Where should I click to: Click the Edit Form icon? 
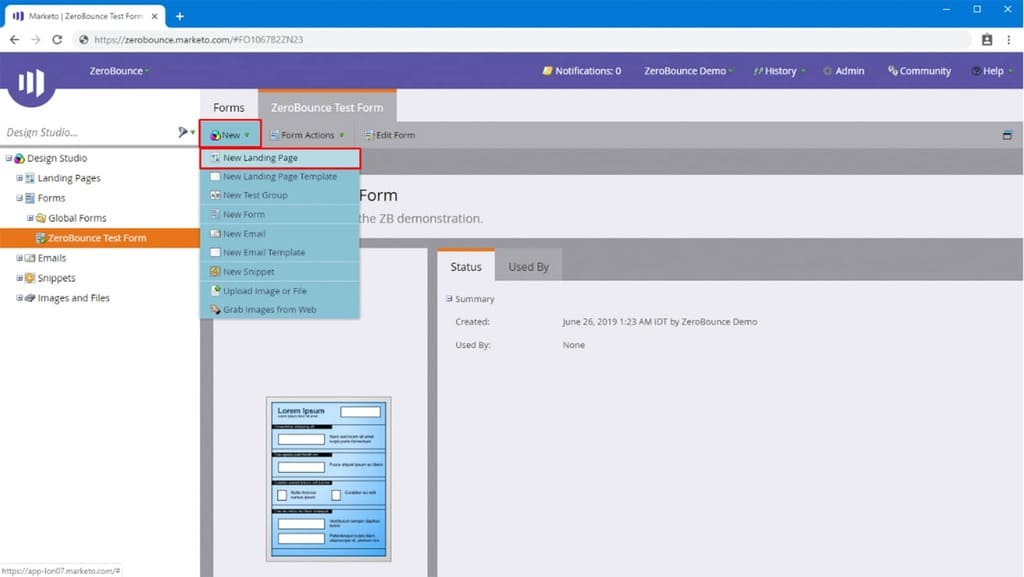[370, 135]
